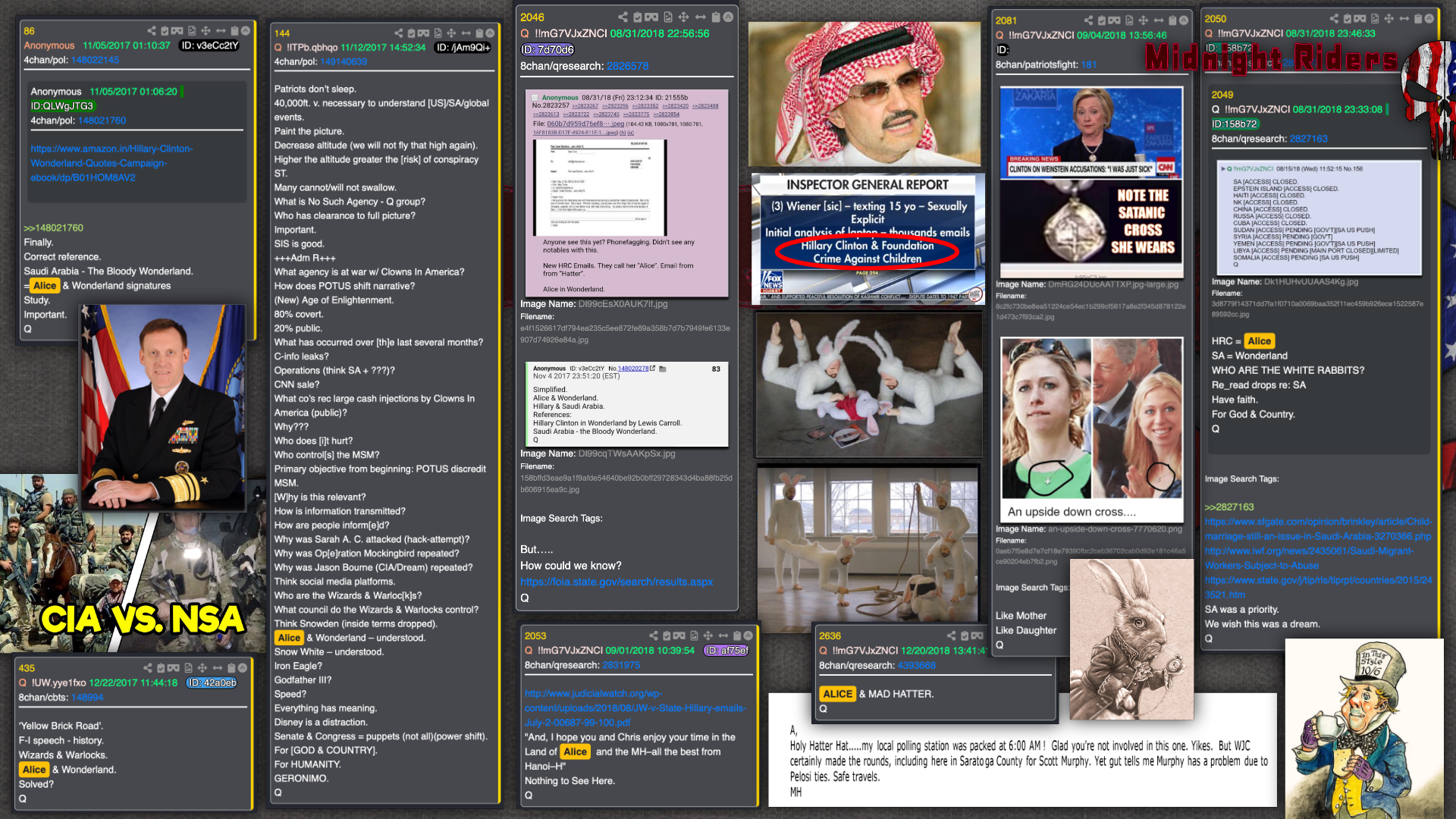Screen dimensions: 1456x819
Task: Open 4chan/pol thread link 149140639
Action: click(344, 61)
